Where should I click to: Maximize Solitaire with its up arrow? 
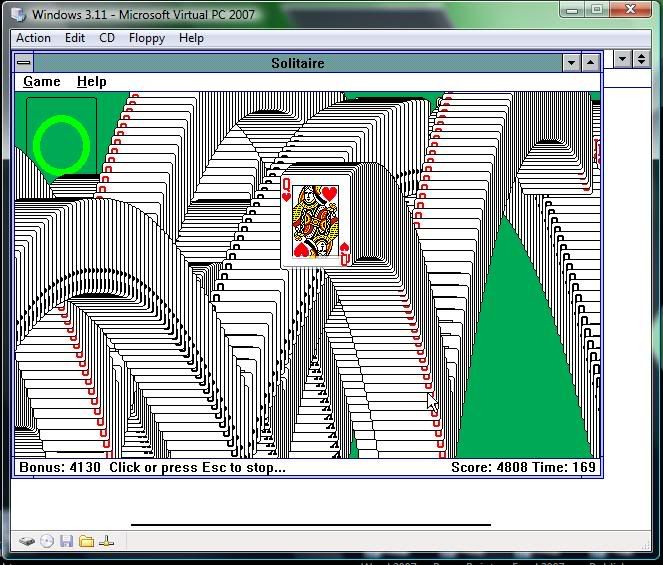pos(591,63)
